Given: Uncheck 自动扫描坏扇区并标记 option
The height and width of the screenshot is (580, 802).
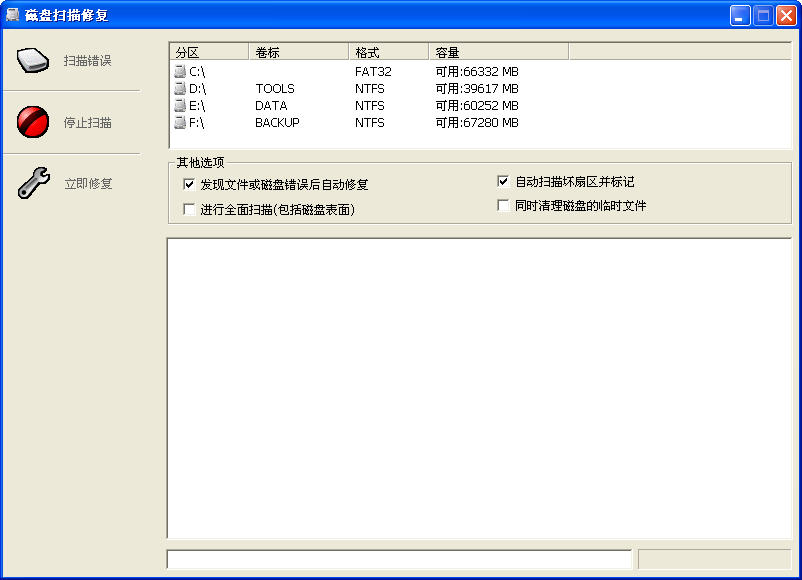Looking at the screenshot, I should (x=504, y=182).
